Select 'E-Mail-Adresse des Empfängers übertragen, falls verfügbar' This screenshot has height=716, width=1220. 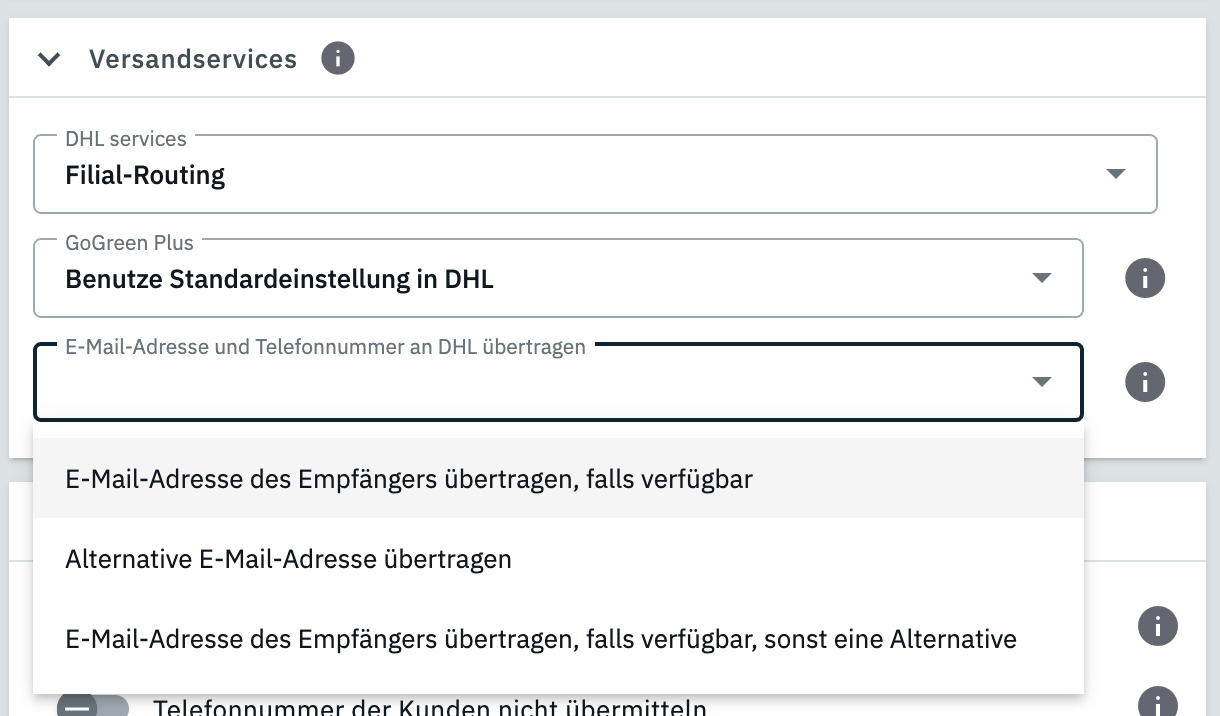(x=409, y=479)
